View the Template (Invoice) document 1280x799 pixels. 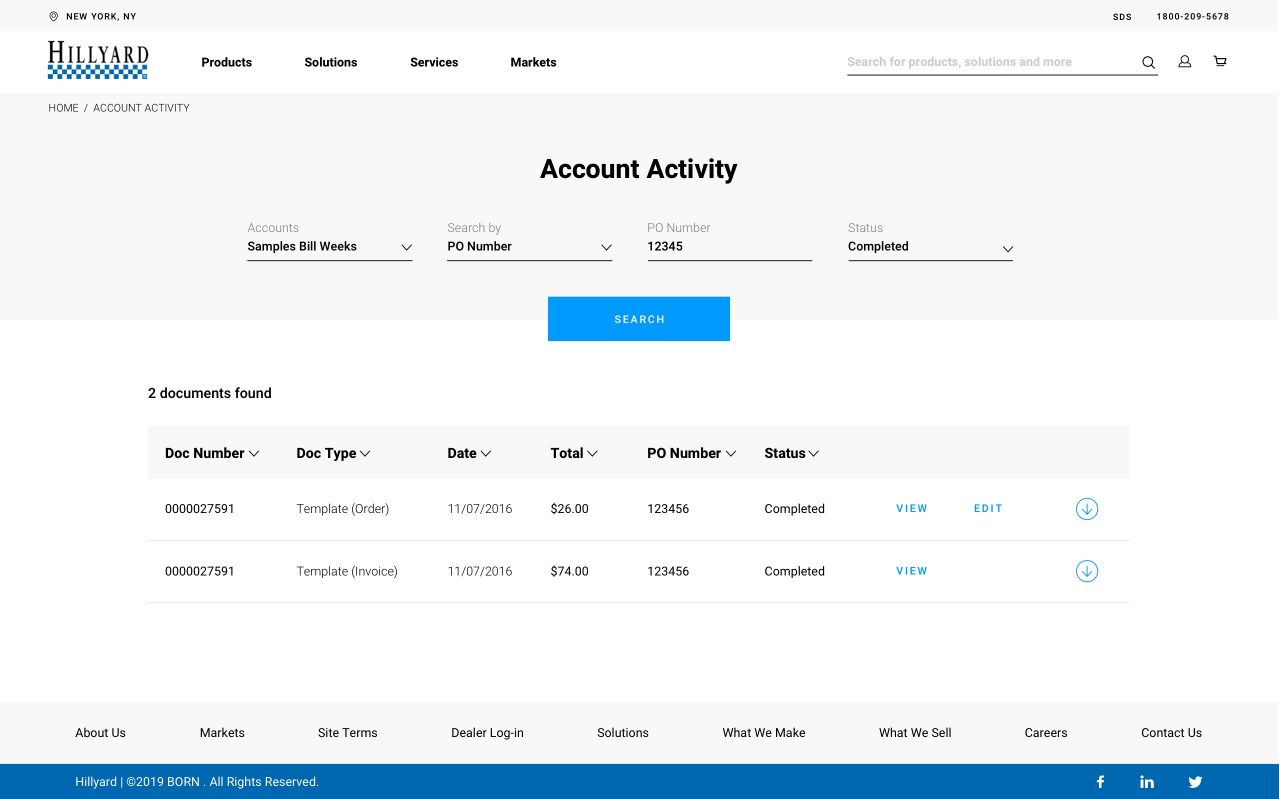point(912,571)
